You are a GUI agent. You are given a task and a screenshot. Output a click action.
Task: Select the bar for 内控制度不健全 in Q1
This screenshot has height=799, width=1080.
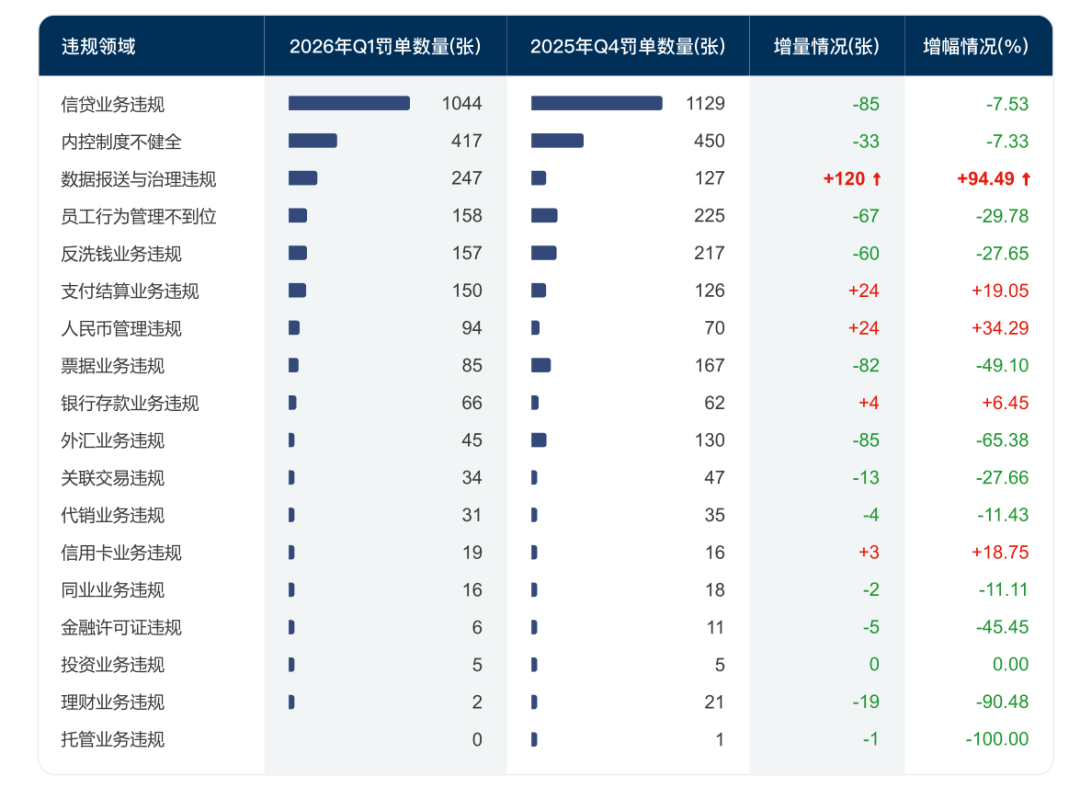click(315, 141)
